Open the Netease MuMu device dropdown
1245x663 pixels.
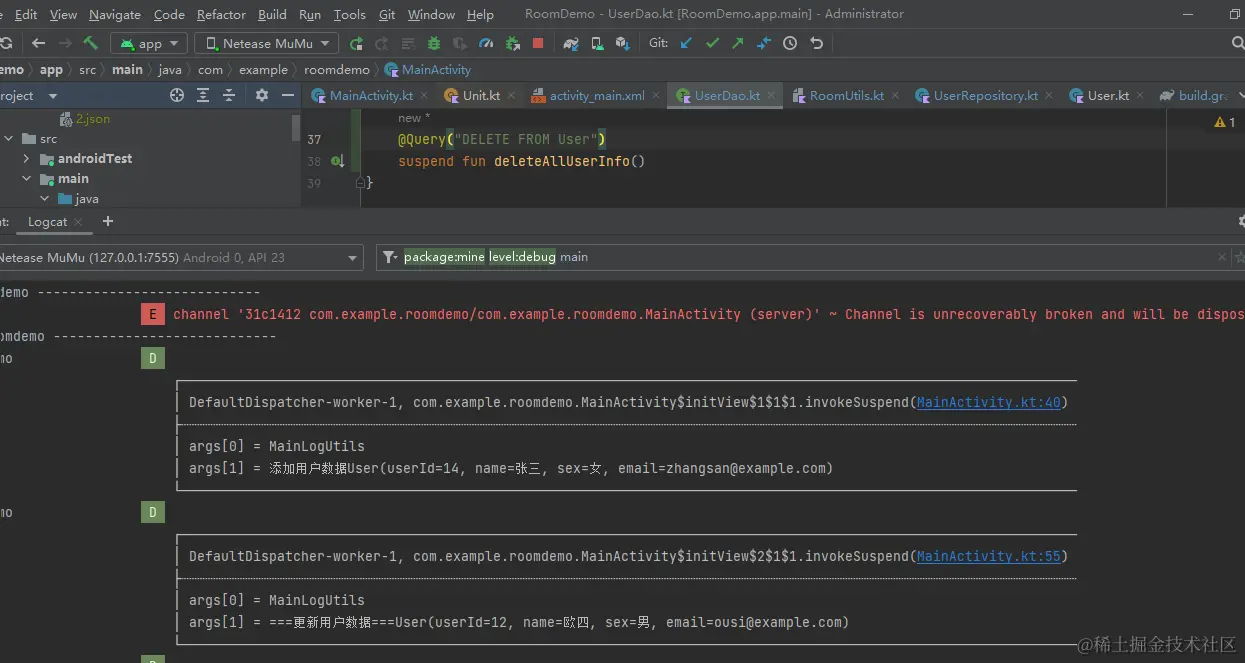click(266, 43)
